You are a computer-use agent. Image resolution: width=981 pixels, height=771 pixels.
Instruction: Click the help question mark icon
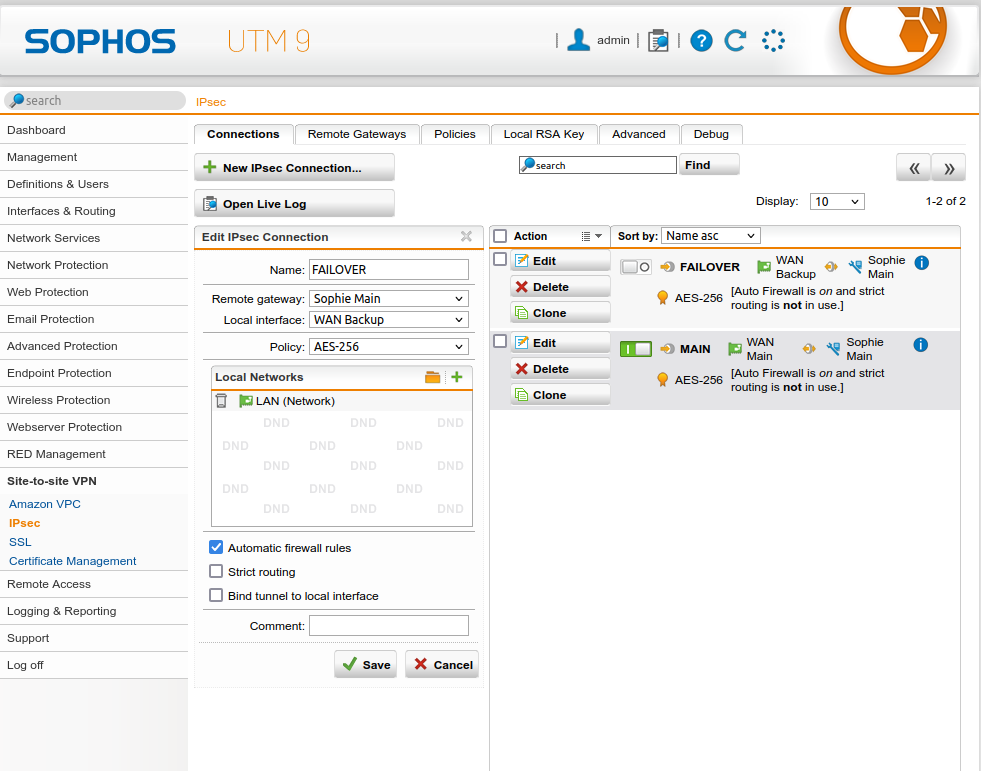[x=701, y=41]
